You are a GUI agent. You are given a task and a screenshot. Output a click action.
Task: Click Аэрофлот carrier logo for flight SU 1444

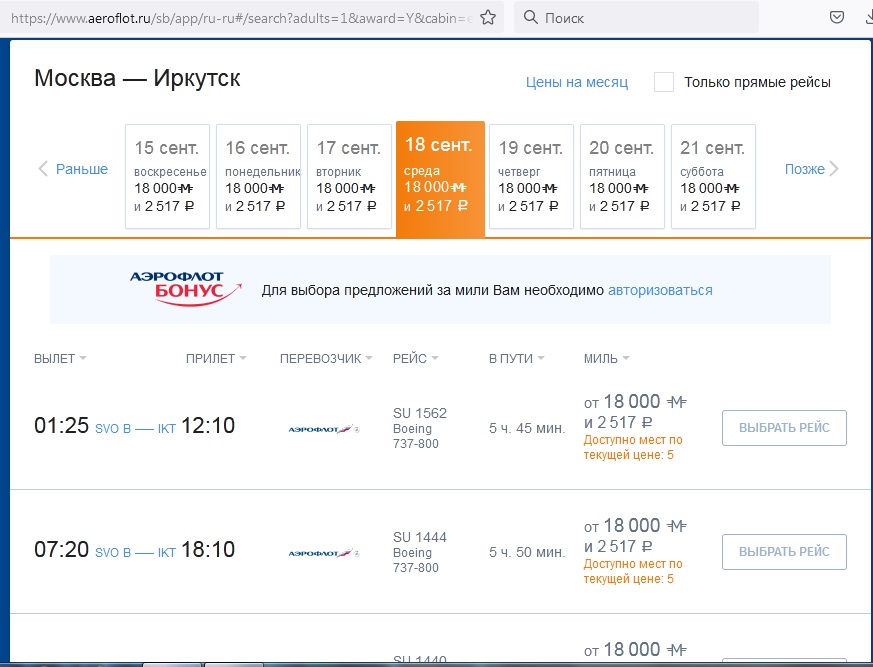(323, 552)
